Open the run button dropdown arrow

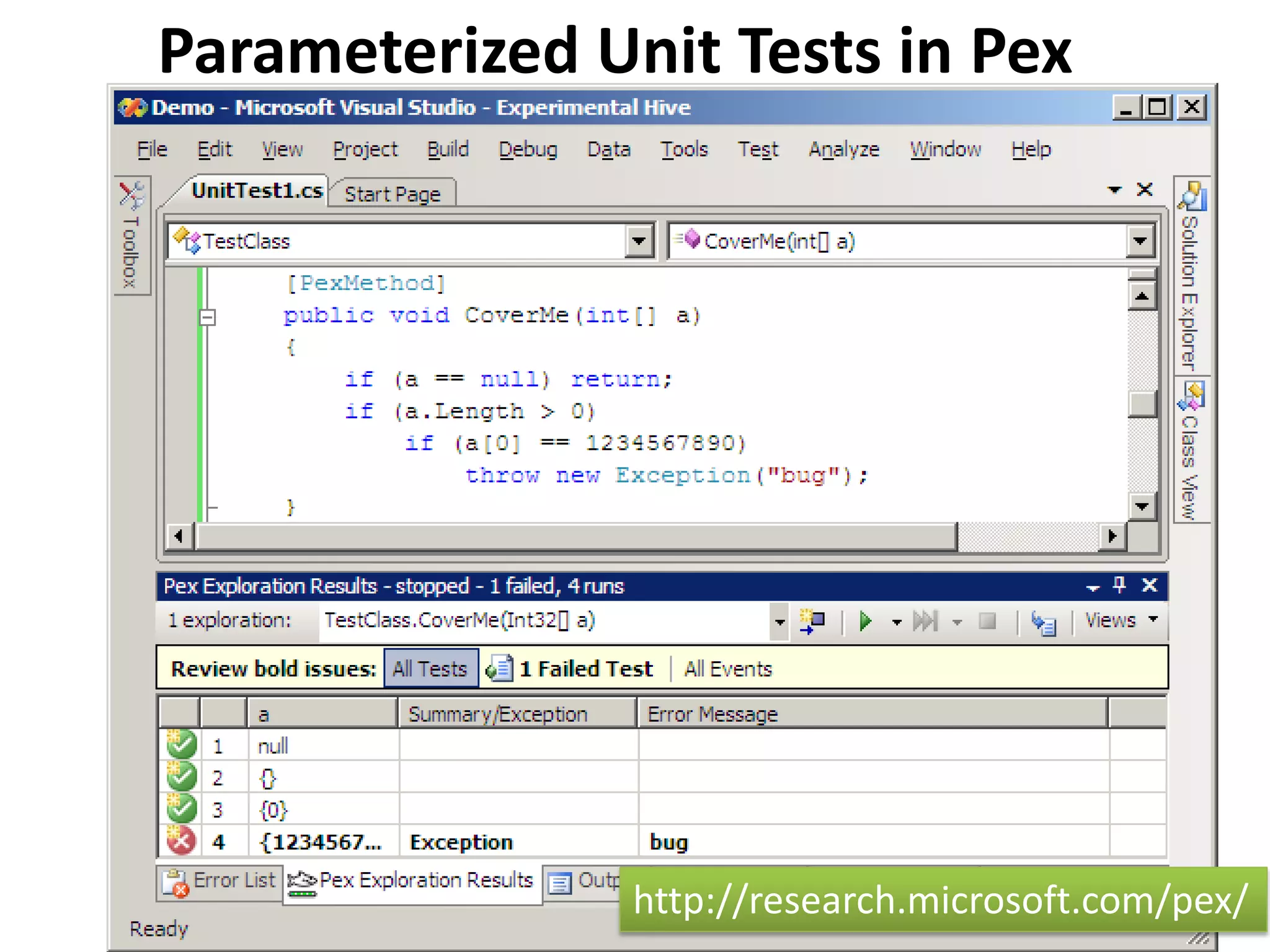pos(896,622)
